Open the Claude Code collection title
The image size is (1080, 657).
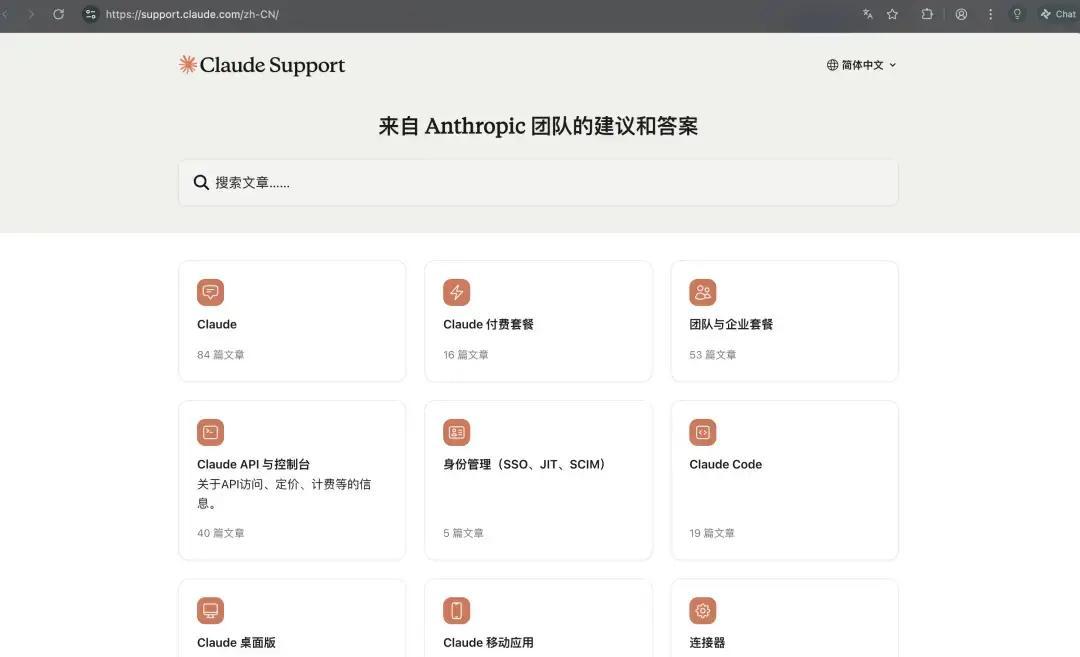pyautogui.click(x=725, y=464)
